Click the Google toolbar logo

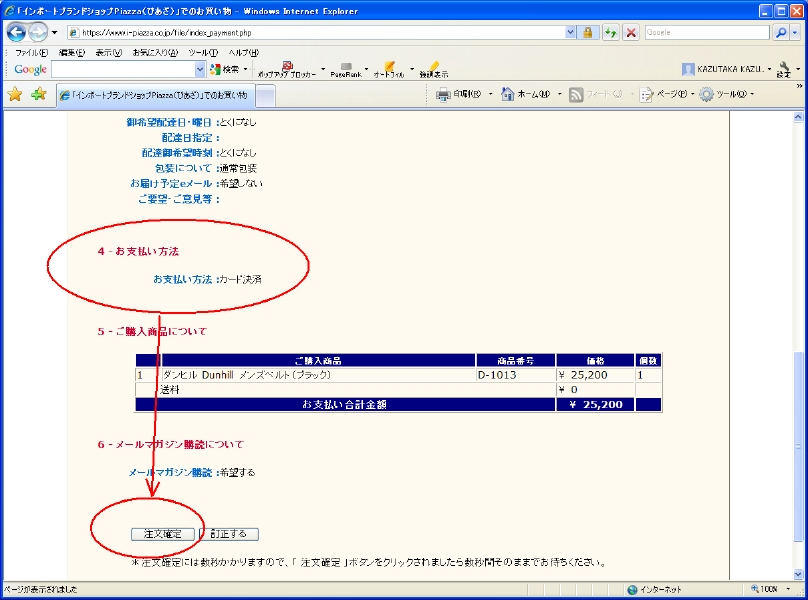30,69
